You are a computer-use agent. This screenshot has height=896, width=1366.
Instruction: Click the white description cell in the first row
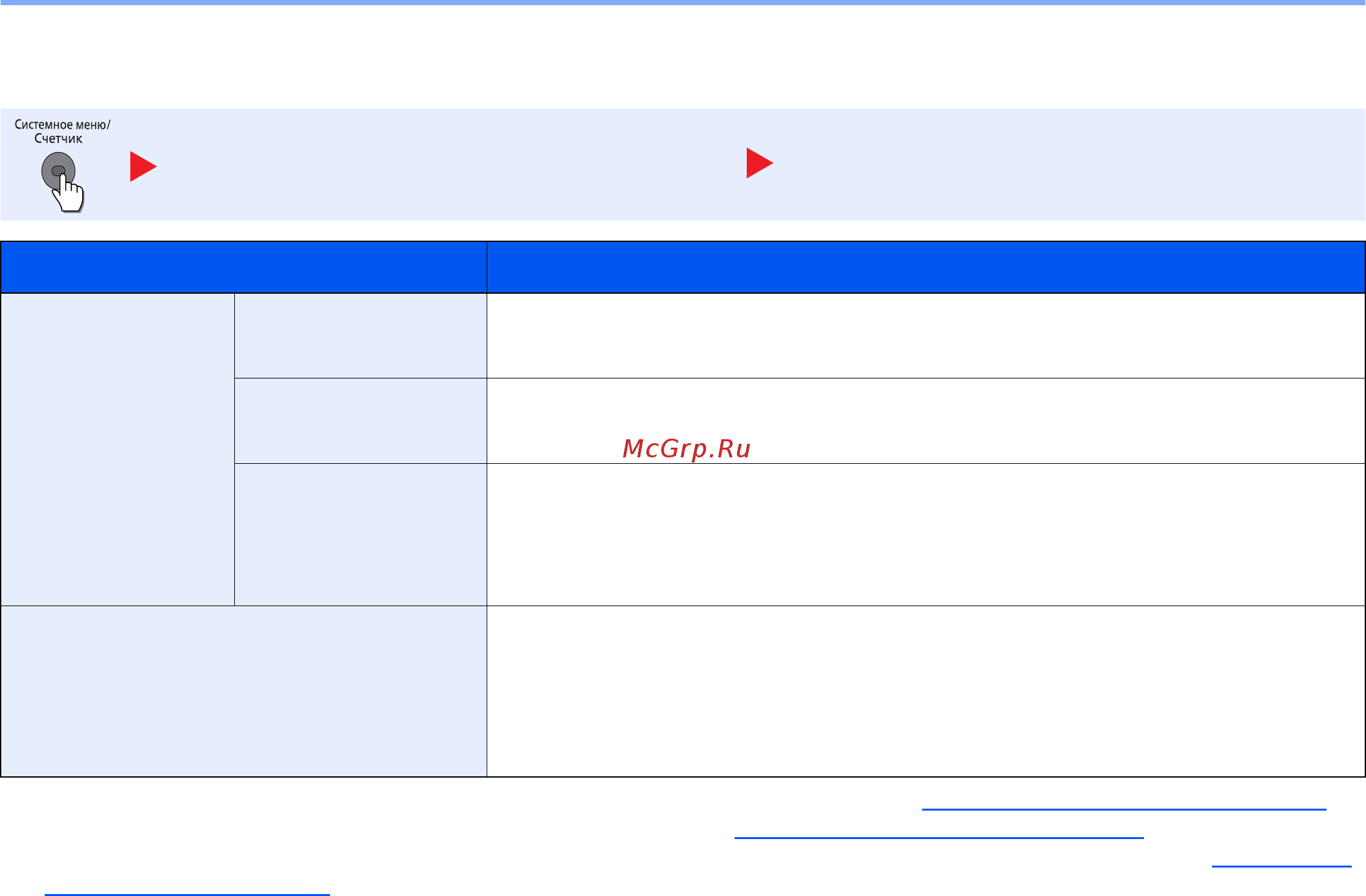click(x=926, y=336)
